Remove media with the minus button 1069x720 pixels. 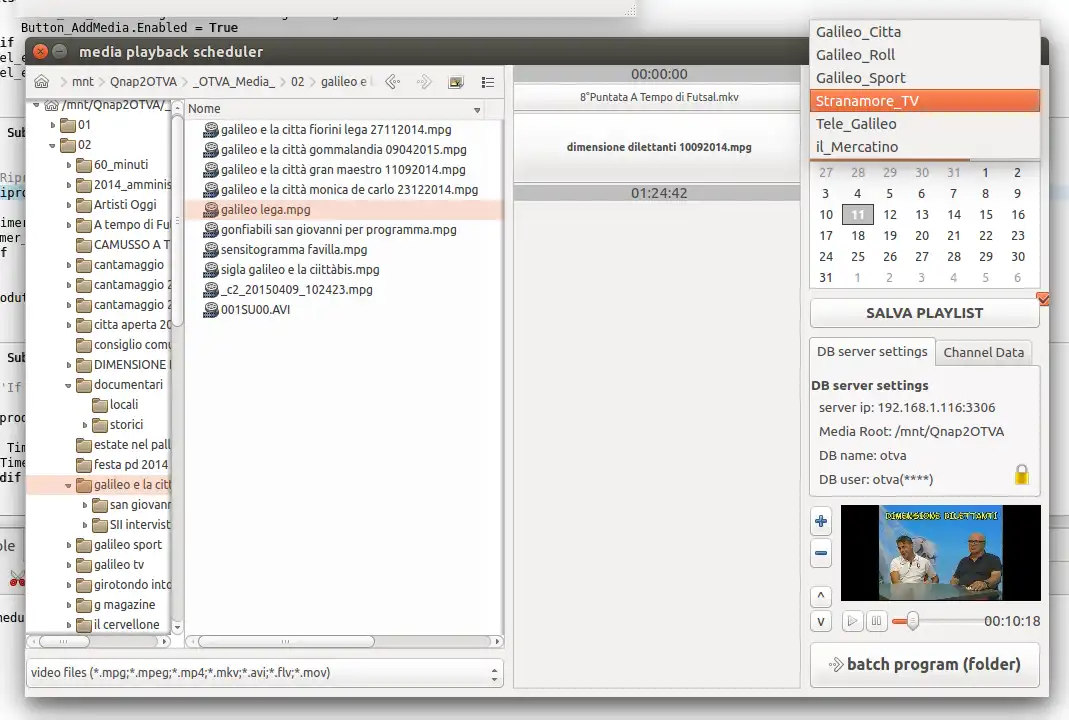[x=821, y=553]
